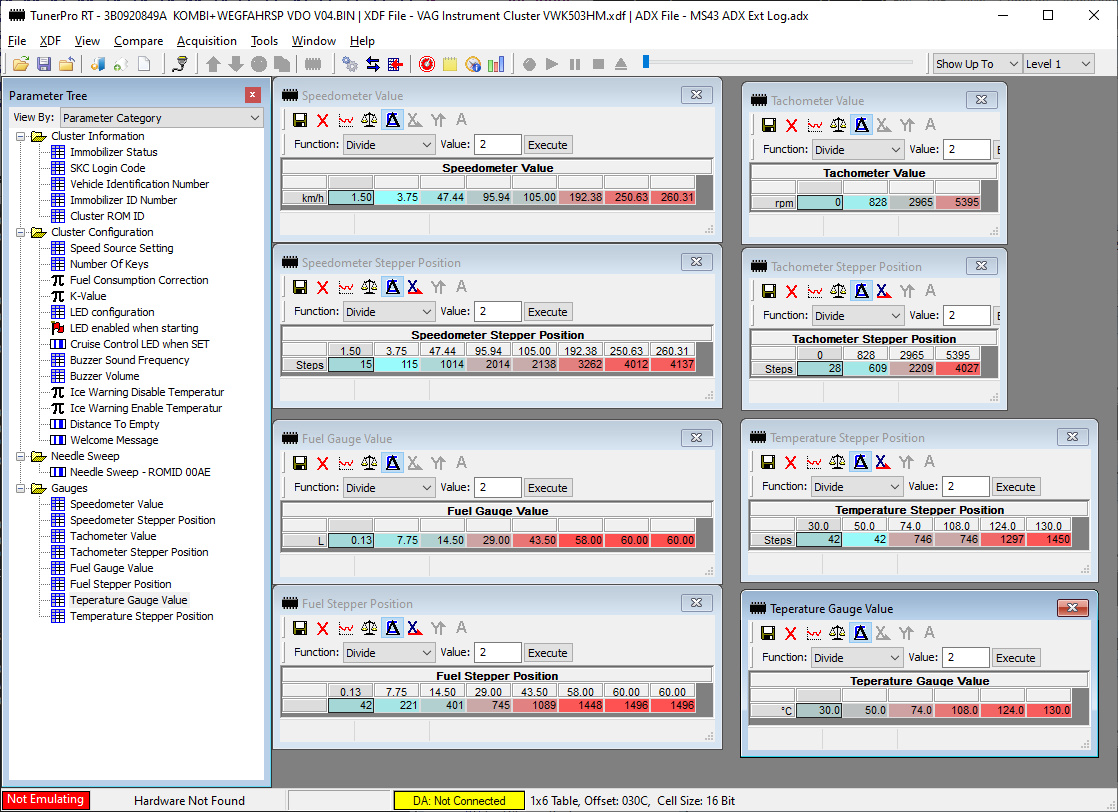Open the Level 1 dropdown
Screen dimensions: 1118x812
pyautogui.click(x=1059, y=64)
